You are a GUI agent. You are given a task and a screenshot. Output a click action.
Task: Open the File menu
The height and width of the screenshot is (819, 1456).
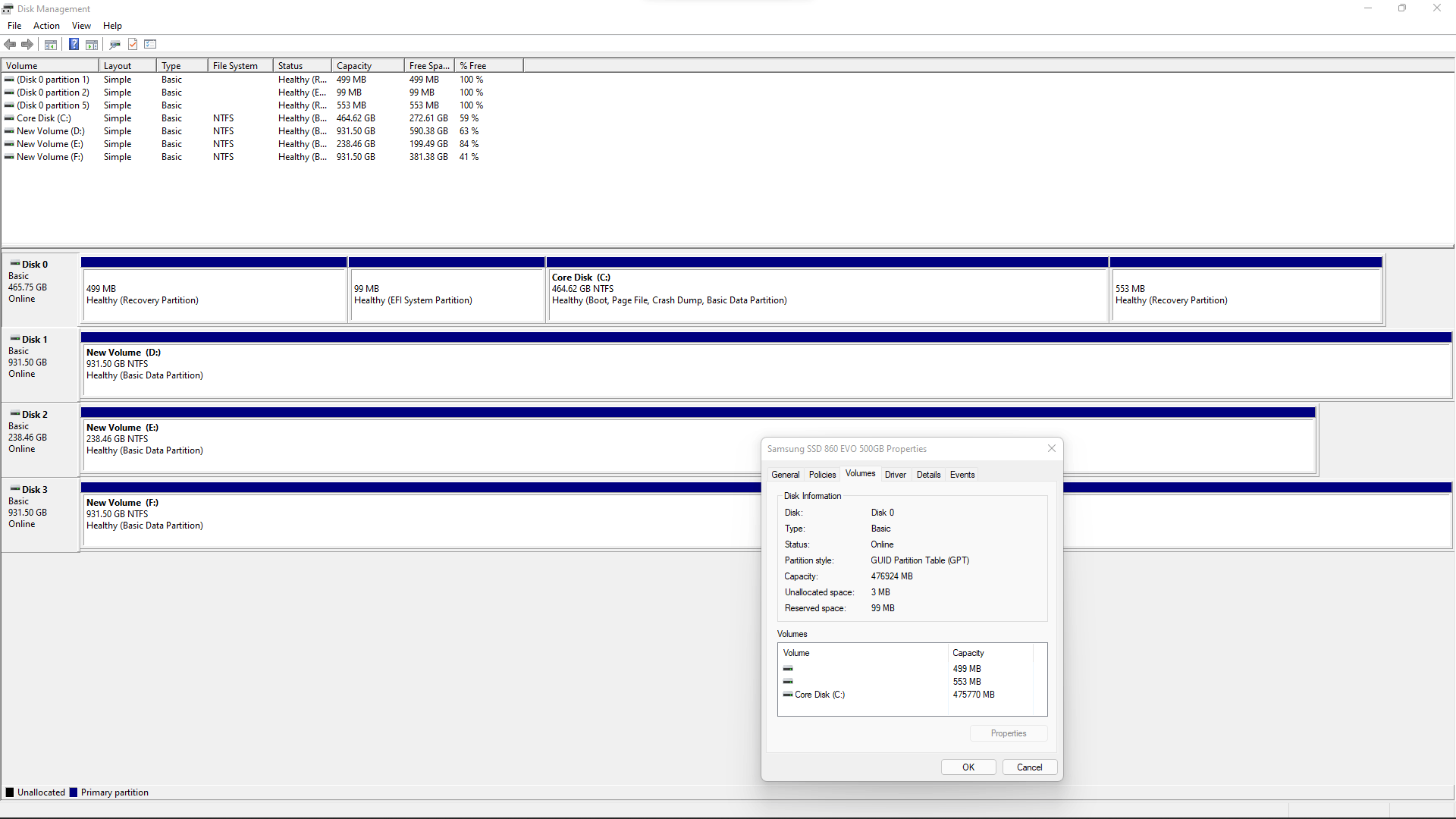coord(14,26)
